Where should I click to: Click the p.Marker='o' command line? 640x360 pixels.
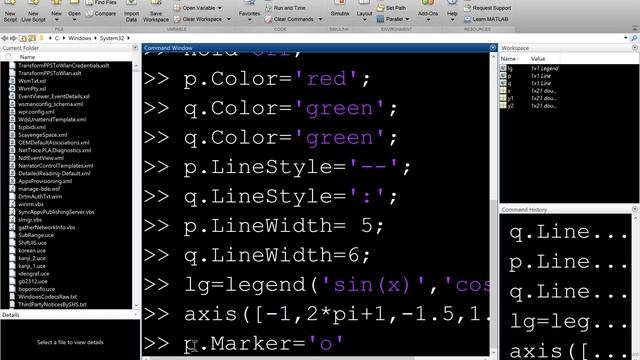tap(263, 344)
